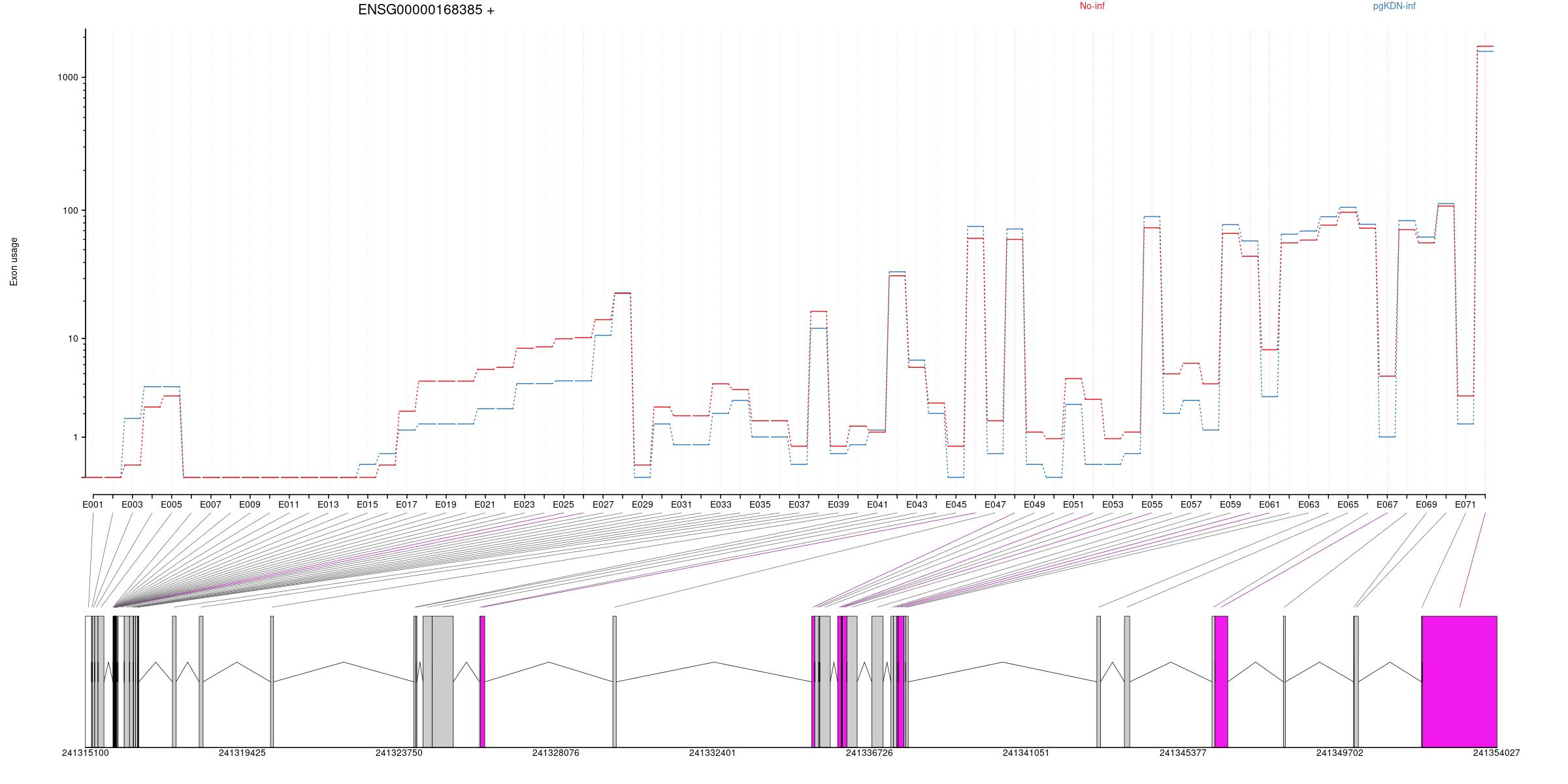Click the red No-inf legend label
The width and height of the screenshot is (1568, 784).
[1092, 6]
